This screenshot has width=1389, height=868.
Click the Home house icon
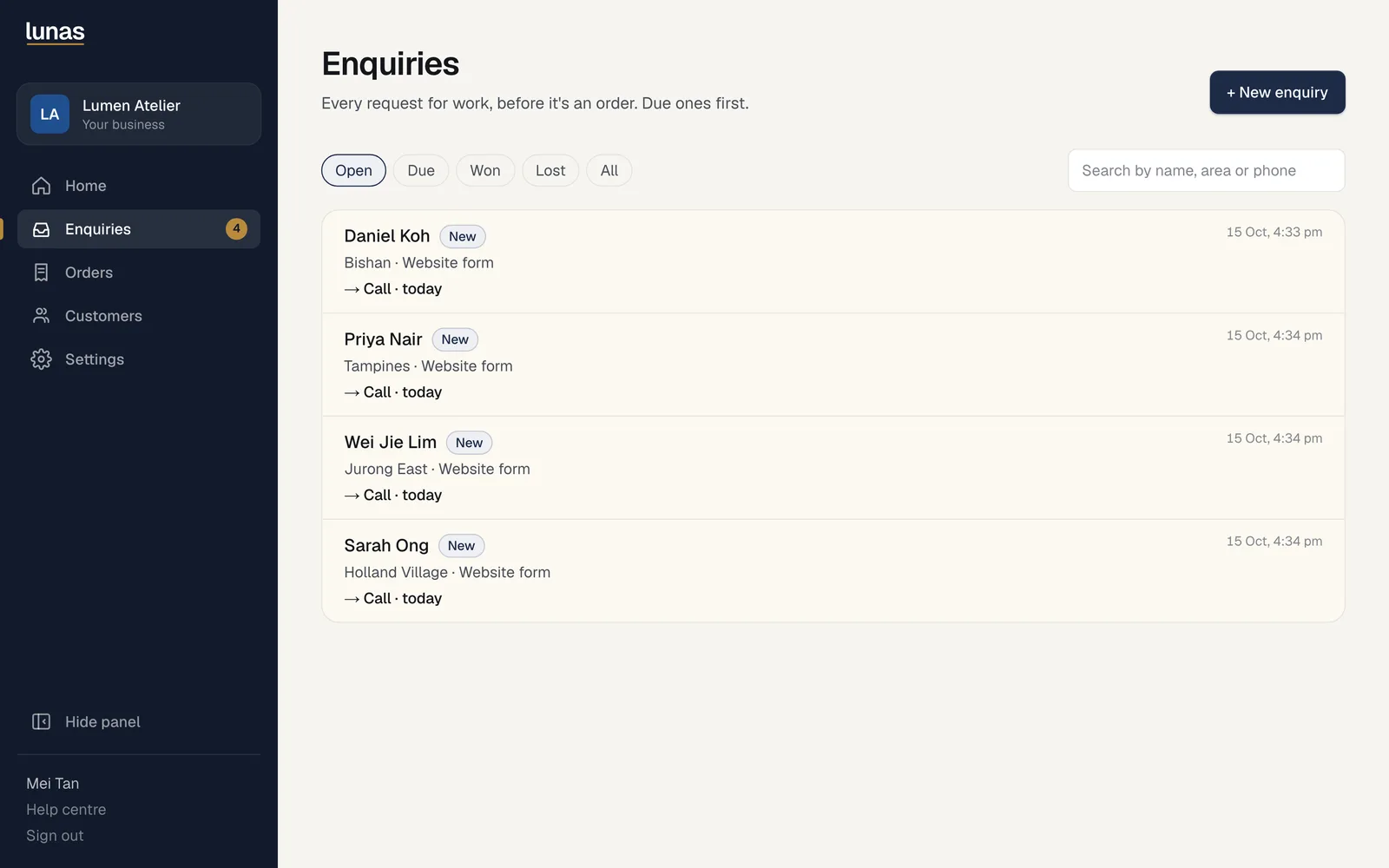(x=41, y=186)
